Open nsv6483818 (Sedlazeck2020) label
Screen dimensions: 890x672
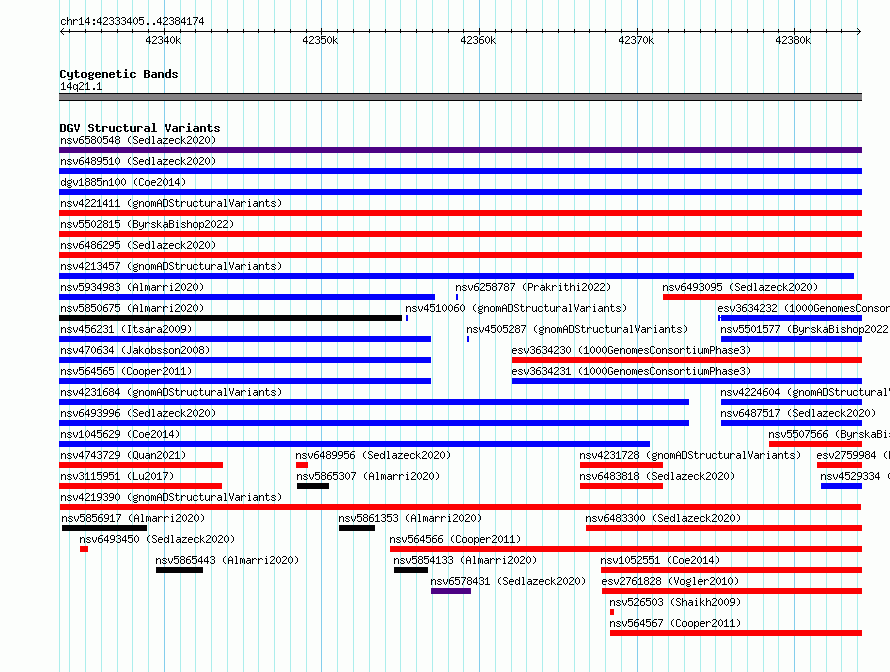coord(657,476)
